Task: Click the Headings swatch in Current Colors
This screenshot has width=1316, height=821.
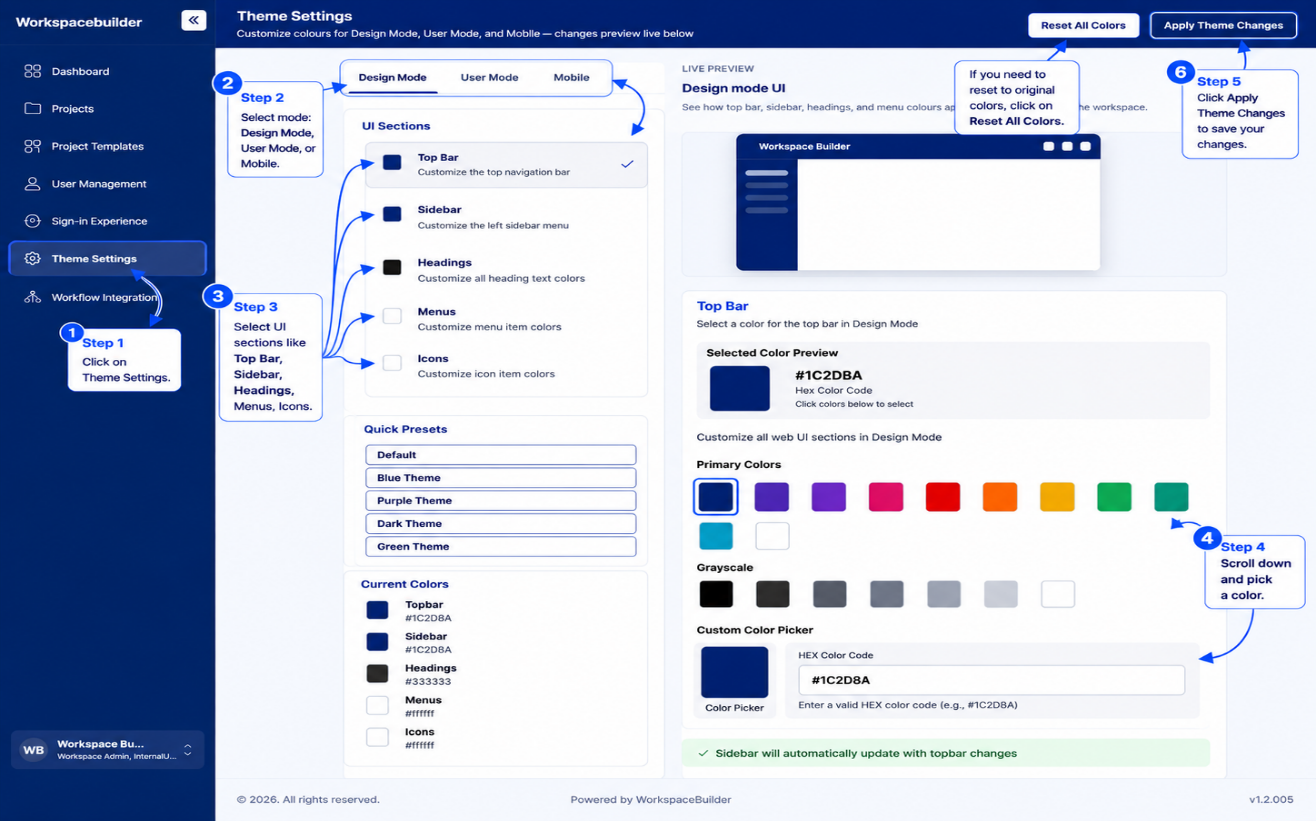Action: point(377,673)
